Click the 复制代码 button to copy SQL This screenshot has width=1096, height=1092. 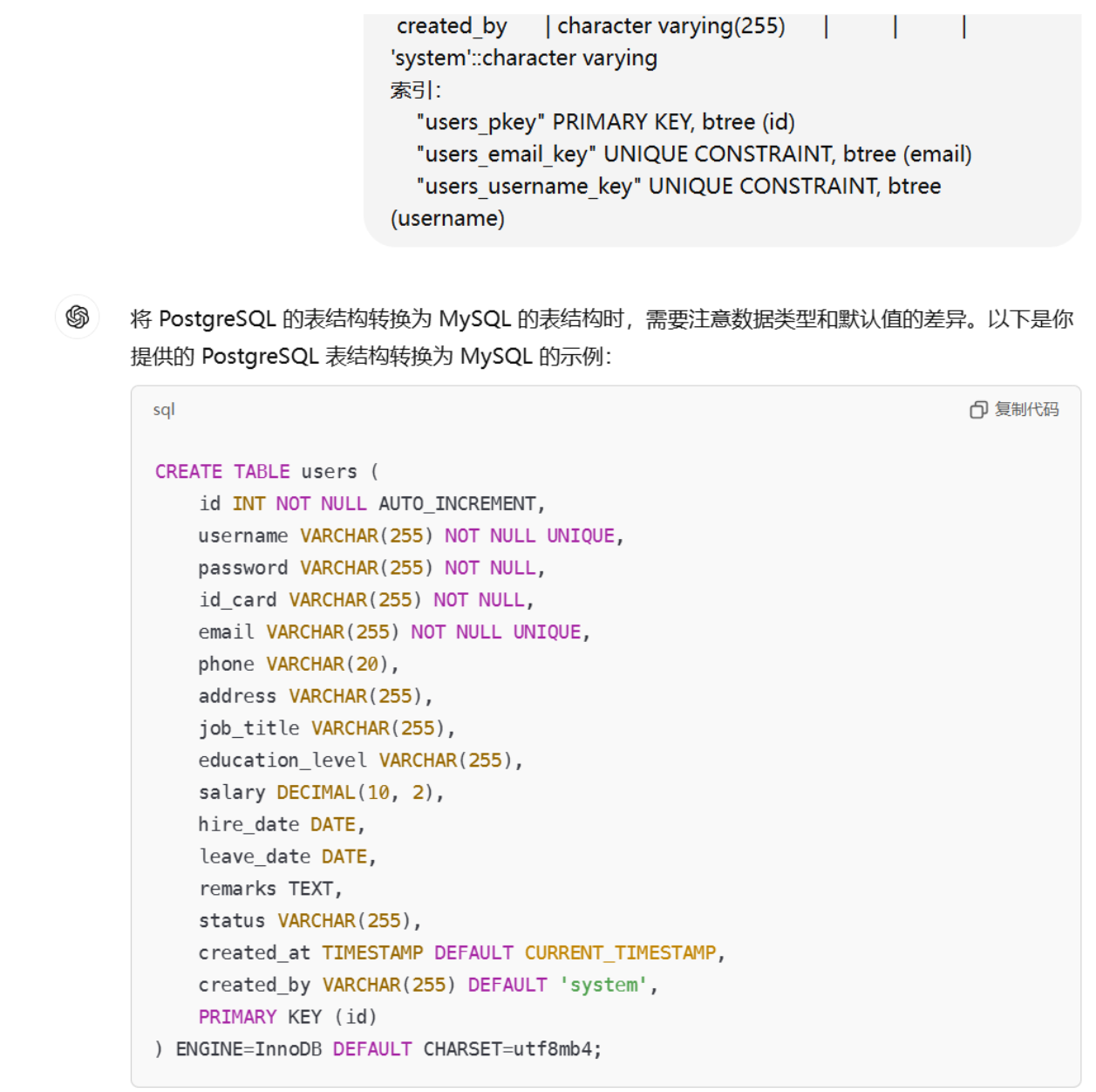click(x=1026, y=409)
